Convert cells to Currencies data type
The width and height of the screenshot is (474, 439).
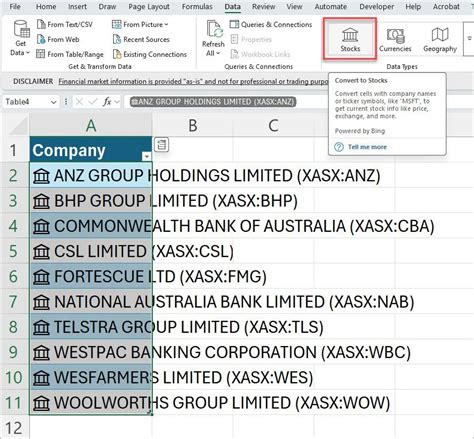tap(395, 39)
